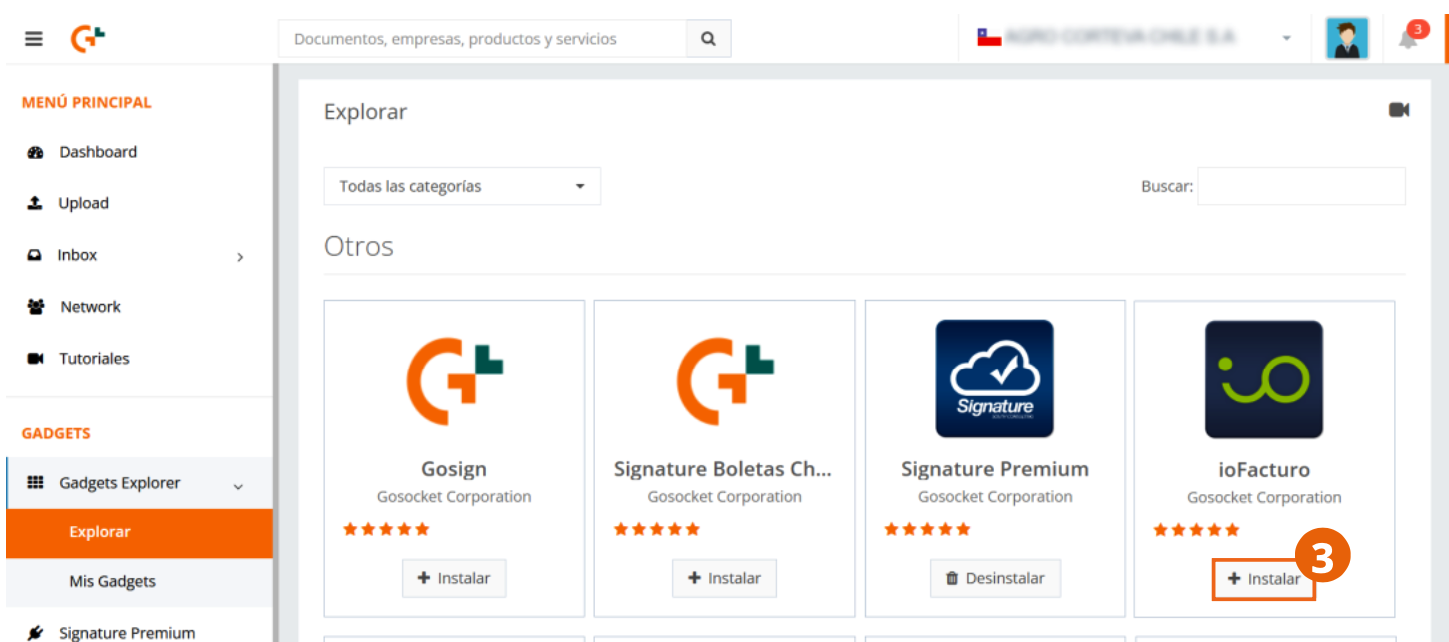The height and width of the screenshot is (642, 1449).
Task: Click the Upload arrow icon
Action: click(35, 203)
